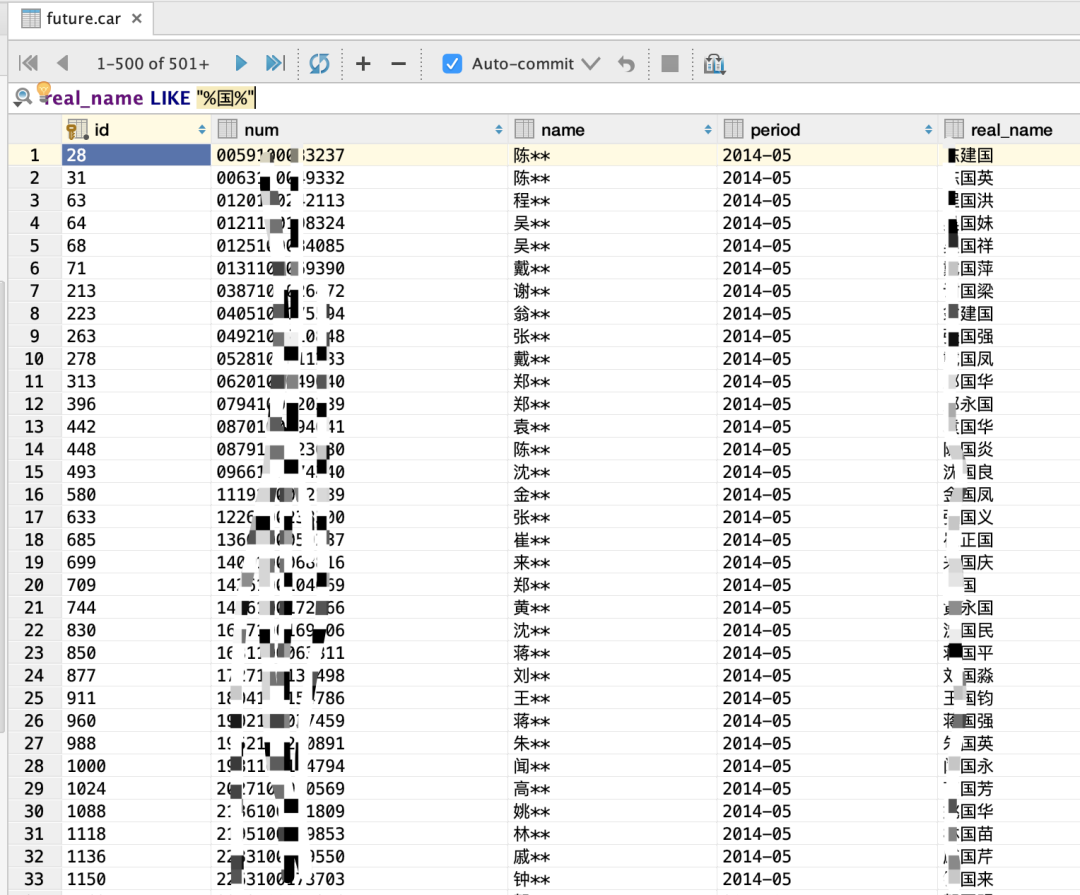
Task: Select row number 33 header
Action: coord(34,878)
